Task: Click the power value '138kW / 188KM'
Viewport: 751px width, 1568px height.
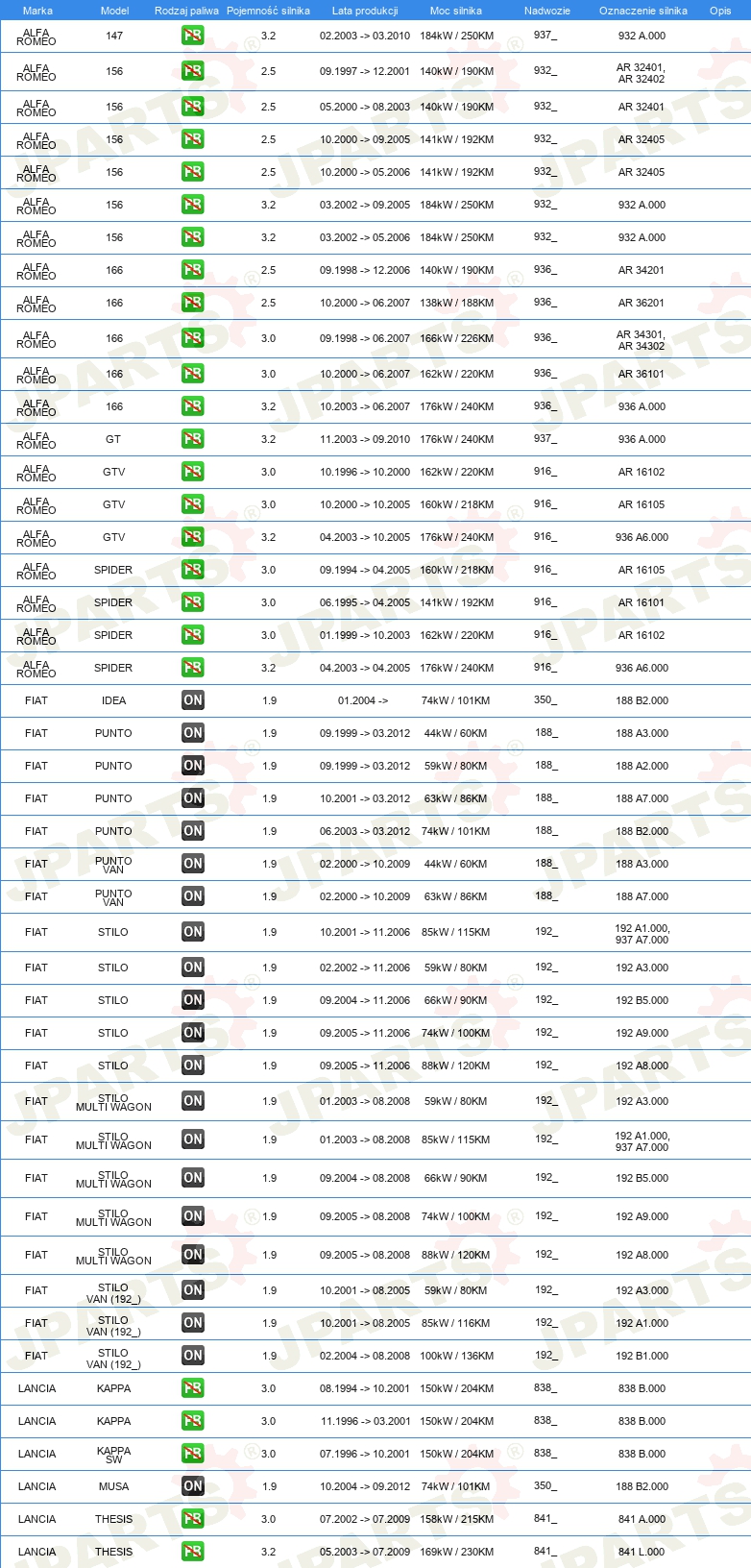Action: [456, 303]
